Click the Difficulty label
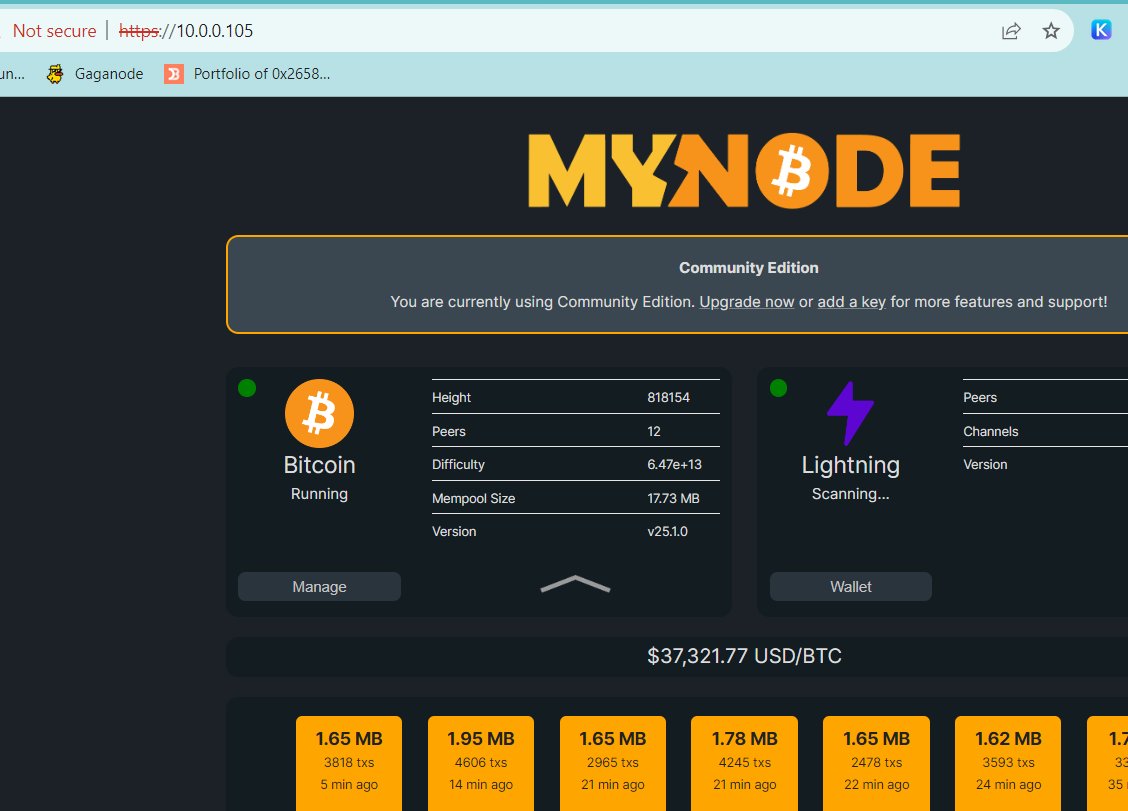The height and width of the screenshot is (811, 1128). coord(458,465)
